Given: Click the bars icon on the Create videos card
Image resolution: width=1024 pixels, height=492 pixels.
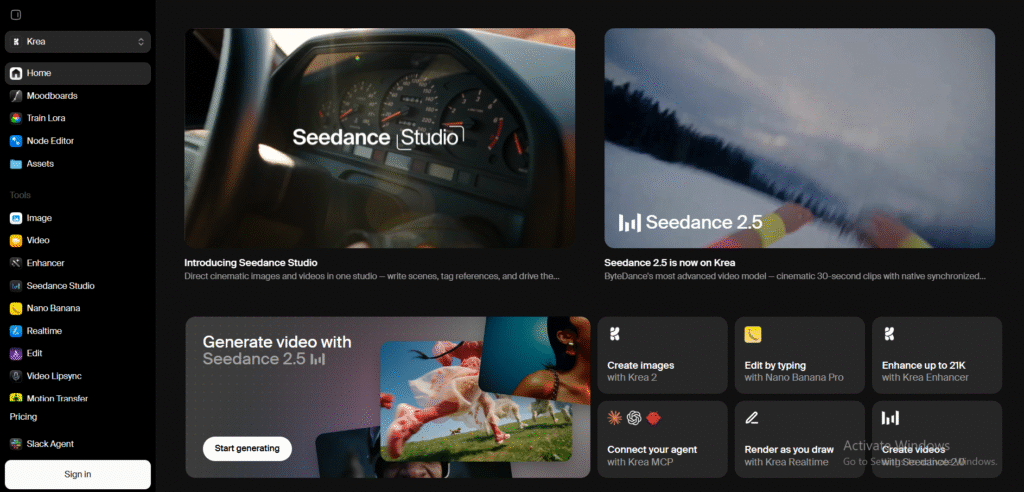Looking at the screenshot, I should (x=890, y=418).
